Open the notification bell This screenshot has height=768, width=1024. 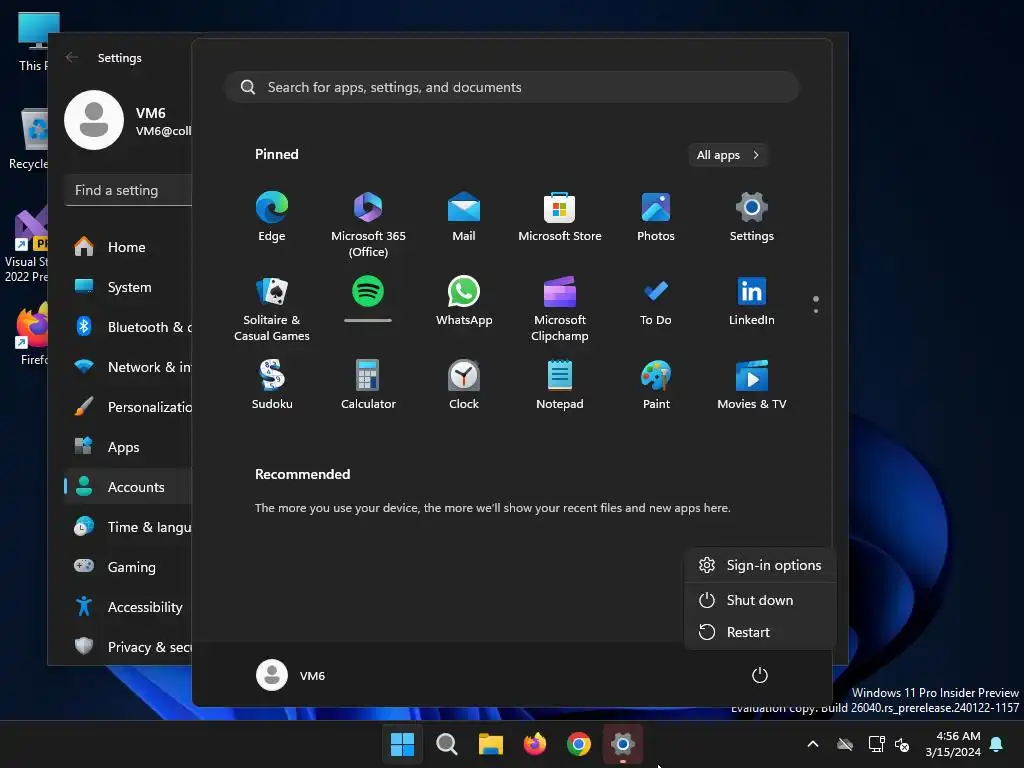click(997, 744)
